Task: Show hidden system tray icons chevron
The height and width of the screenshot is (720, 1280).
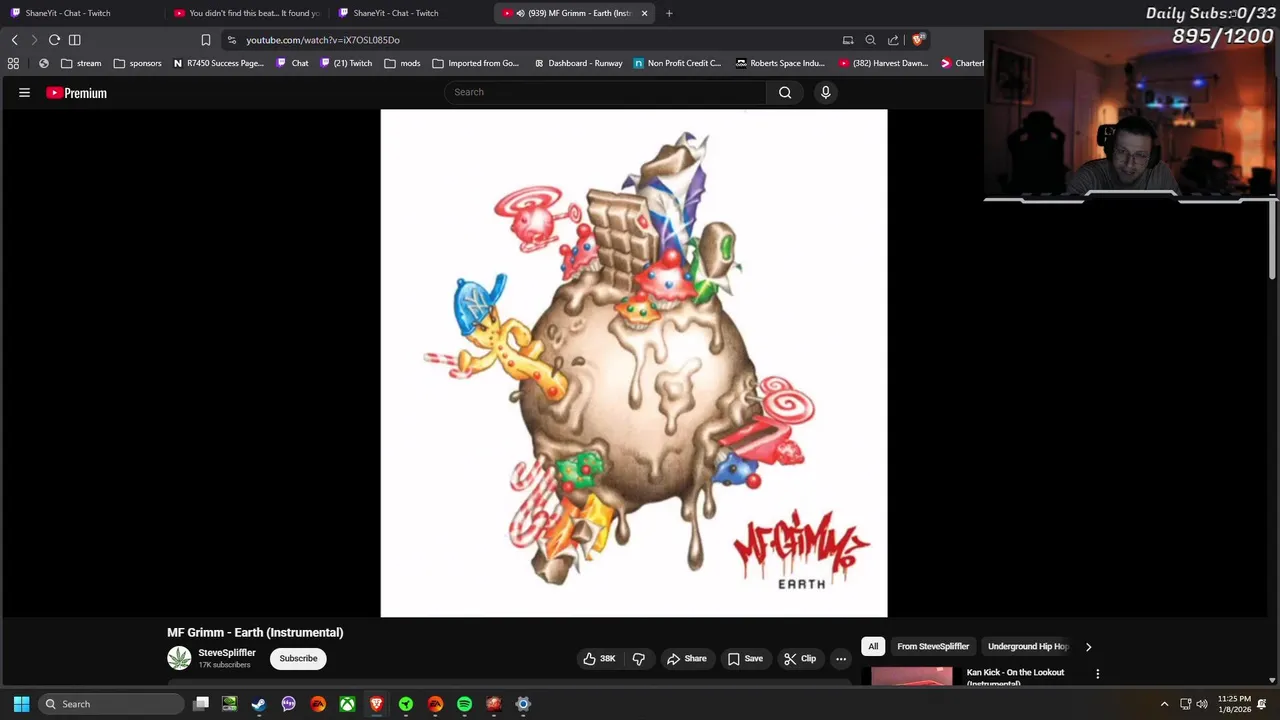Action: tap(1164, 704)
